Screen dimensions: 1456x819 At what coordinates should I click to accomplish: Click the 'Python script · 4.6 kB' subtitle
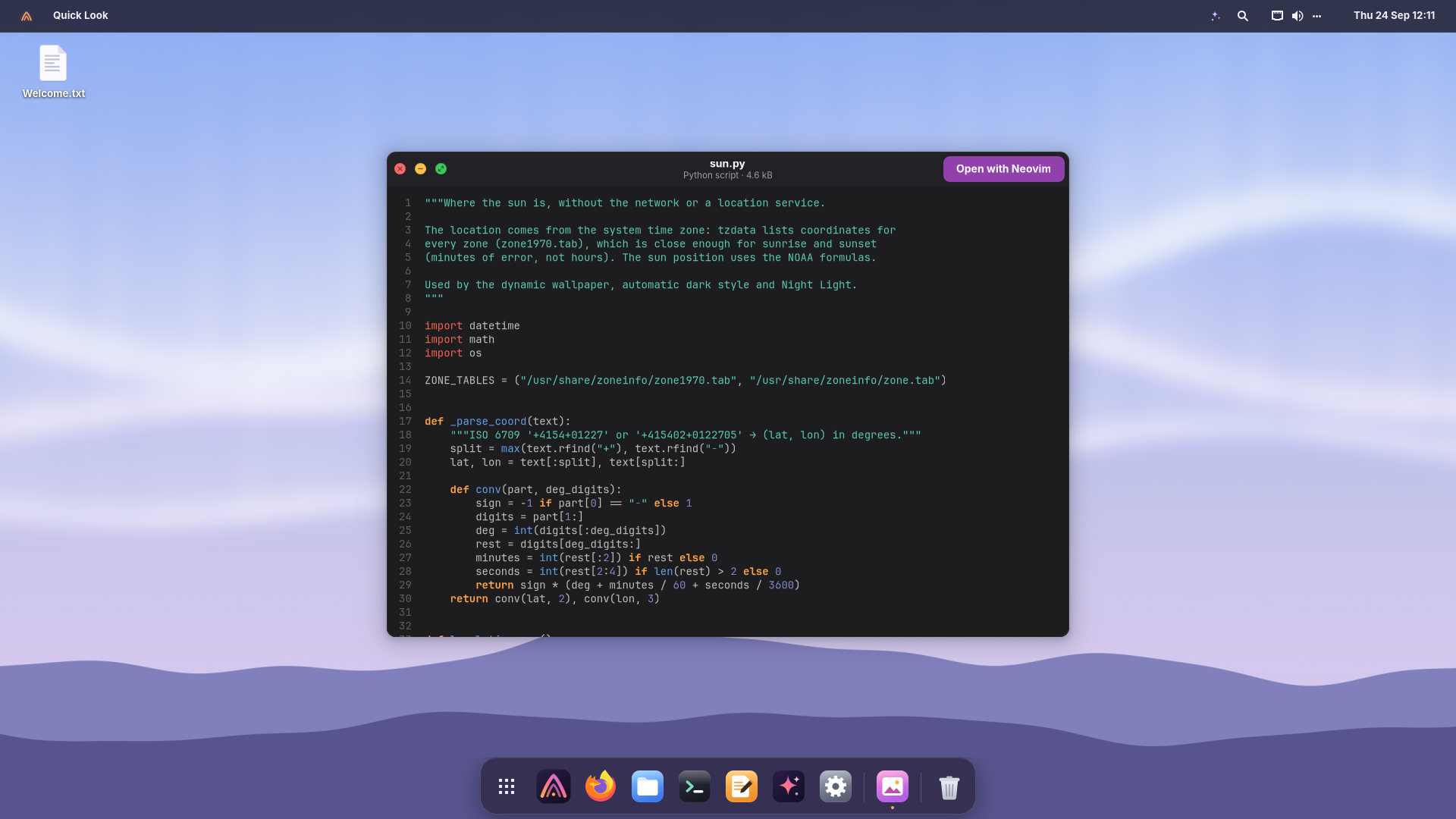click(727, 175)
